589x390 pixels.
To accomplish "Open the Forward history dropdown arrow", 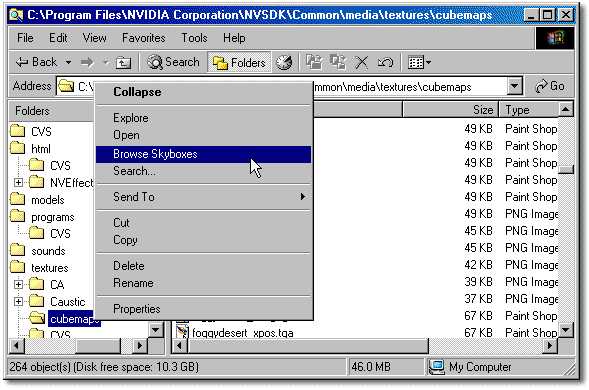I will pos(106,62).
